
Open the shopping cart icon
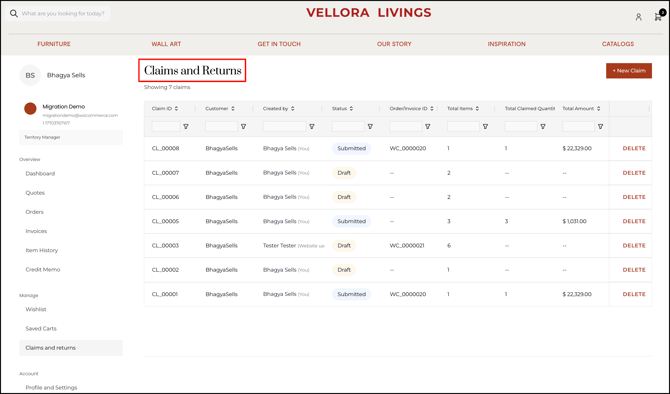point(658,16)
